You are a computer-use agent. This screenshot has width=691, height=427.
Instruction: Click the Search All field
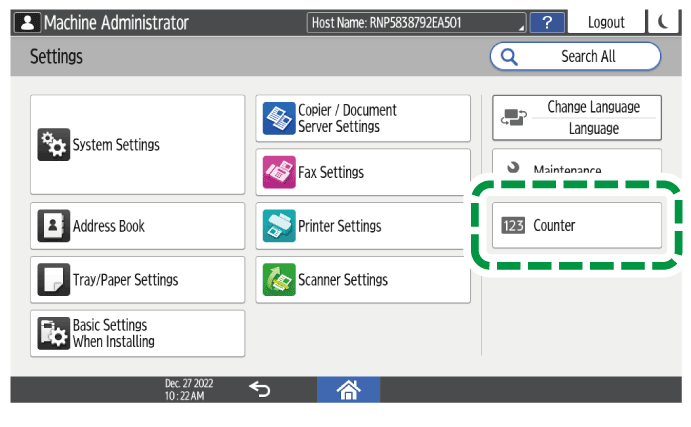tap(576, 57)
